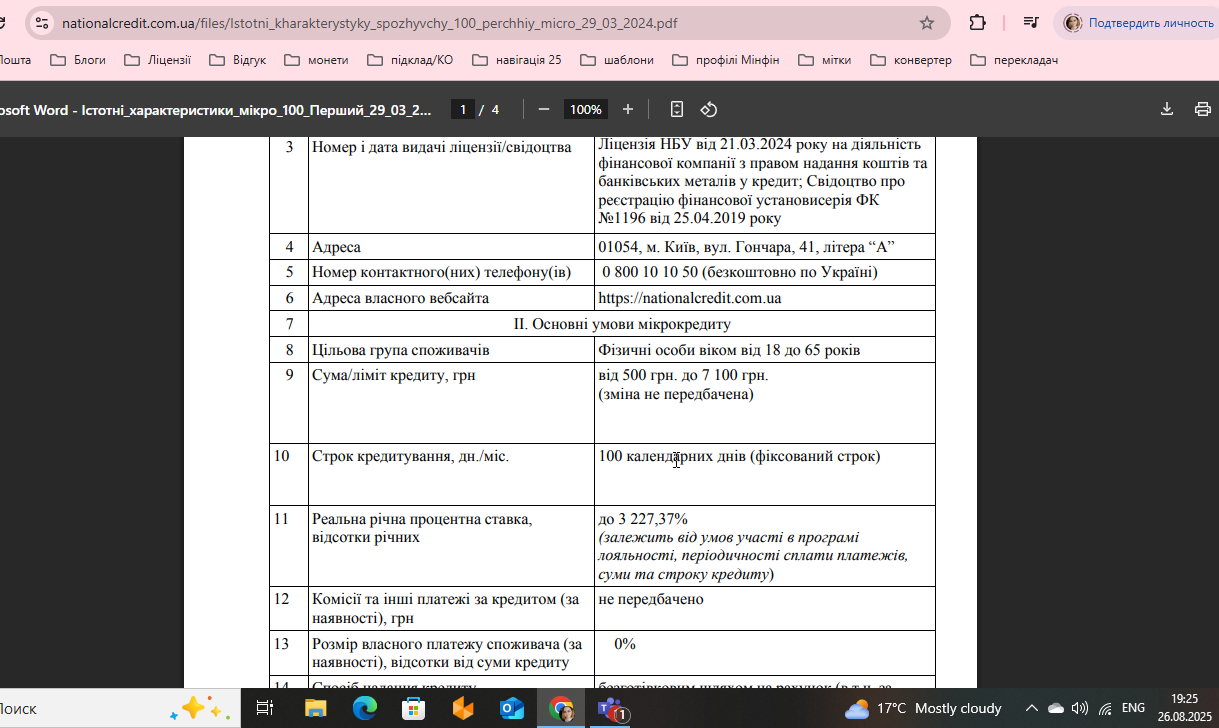
Task: Print the PDF document
Action: click(x=1203, y=109)
